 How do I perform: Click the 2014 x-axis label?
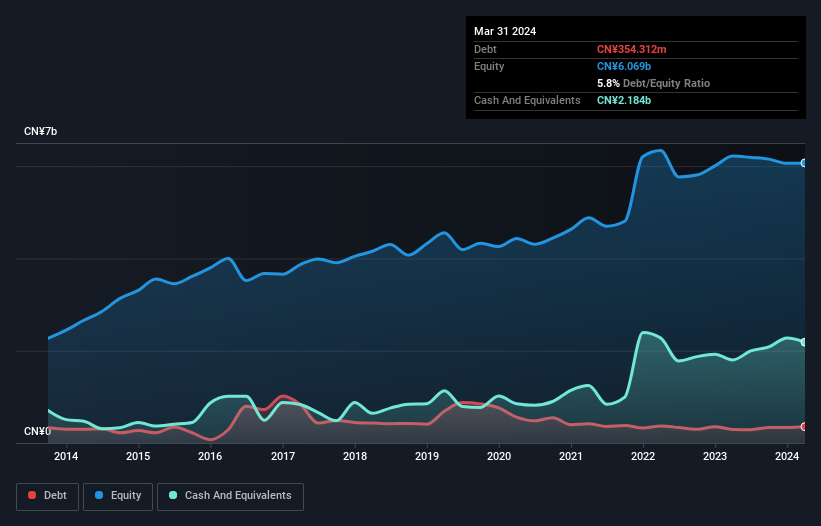(x=66, y=456)
